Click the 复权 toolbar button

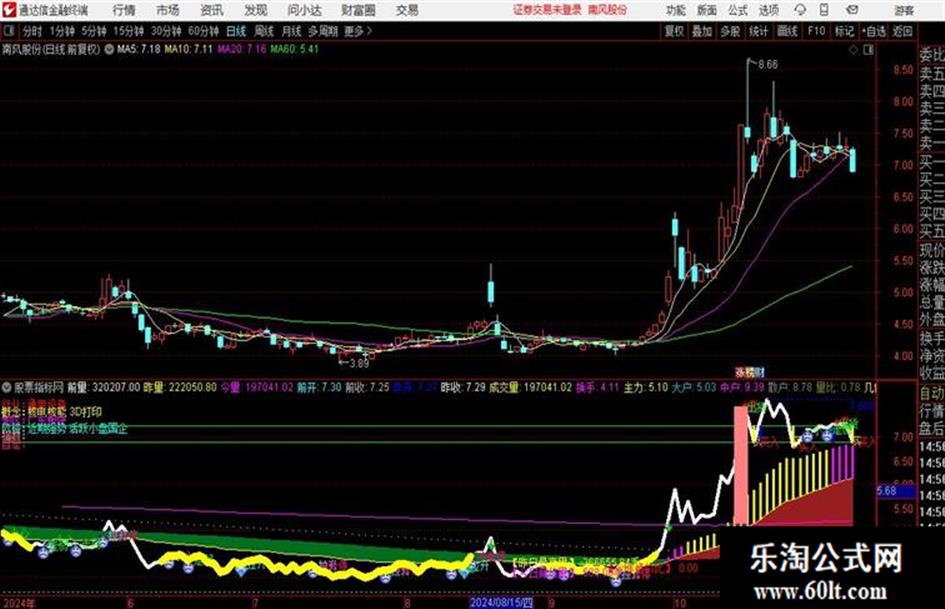tap(674, 31)
